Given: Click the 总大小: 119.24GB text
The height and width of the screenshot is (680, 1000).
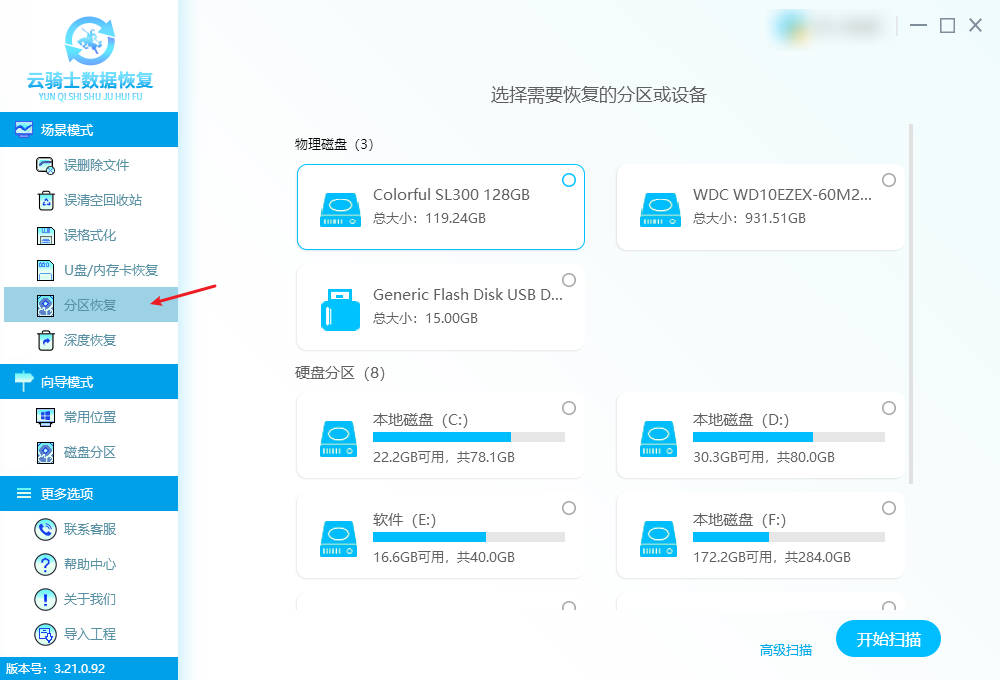Looking at the screenshot, I should (429, 218).
